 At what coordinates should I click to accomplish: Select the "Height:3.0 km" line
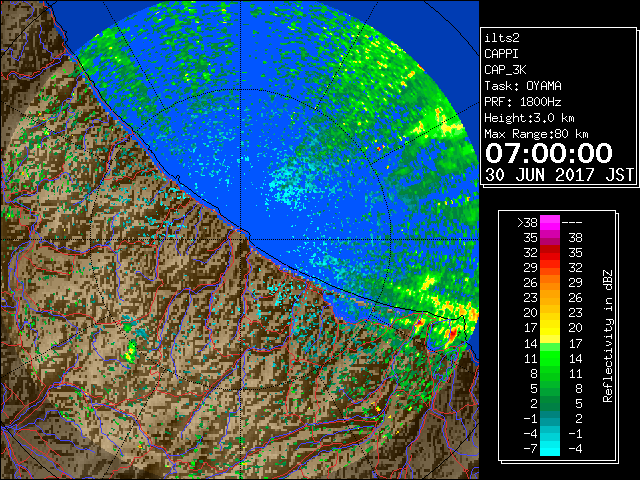coord(529,118)
